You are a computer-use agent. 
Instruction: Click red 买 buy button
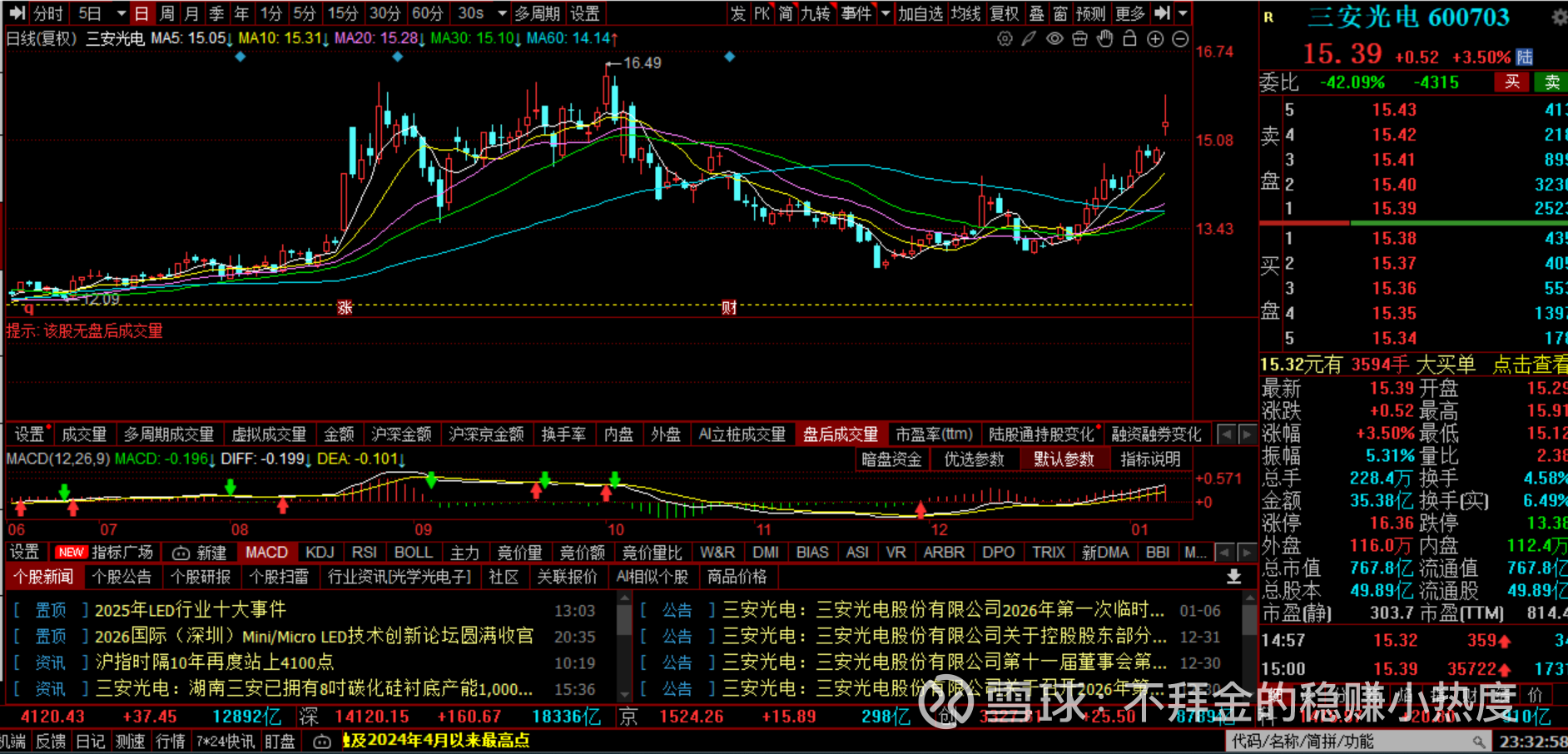(x=1512, y=82)
